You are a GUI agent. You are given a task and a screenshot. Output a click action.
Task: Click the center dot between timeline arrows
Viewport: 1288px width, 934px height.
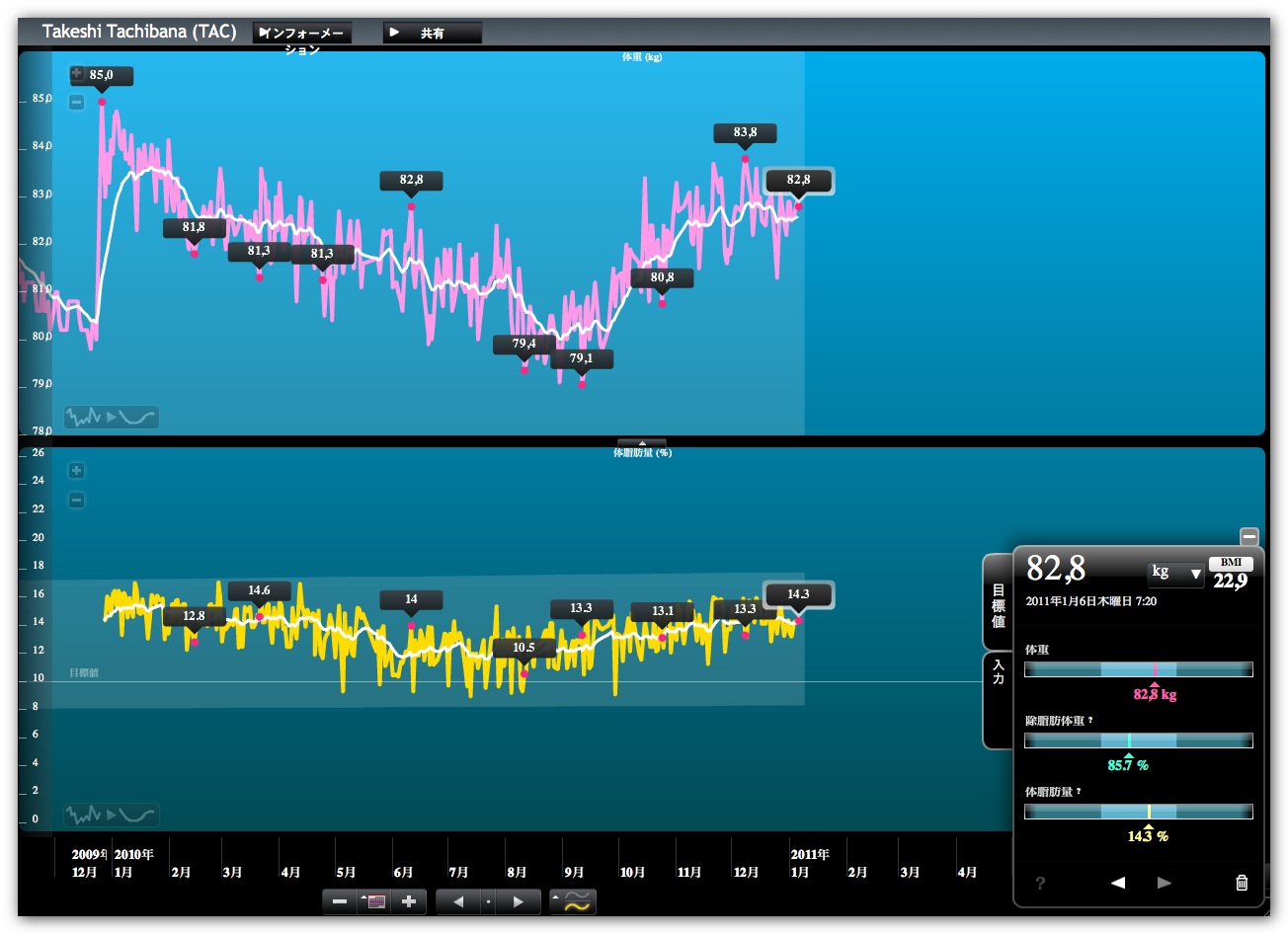pos(488,901)
